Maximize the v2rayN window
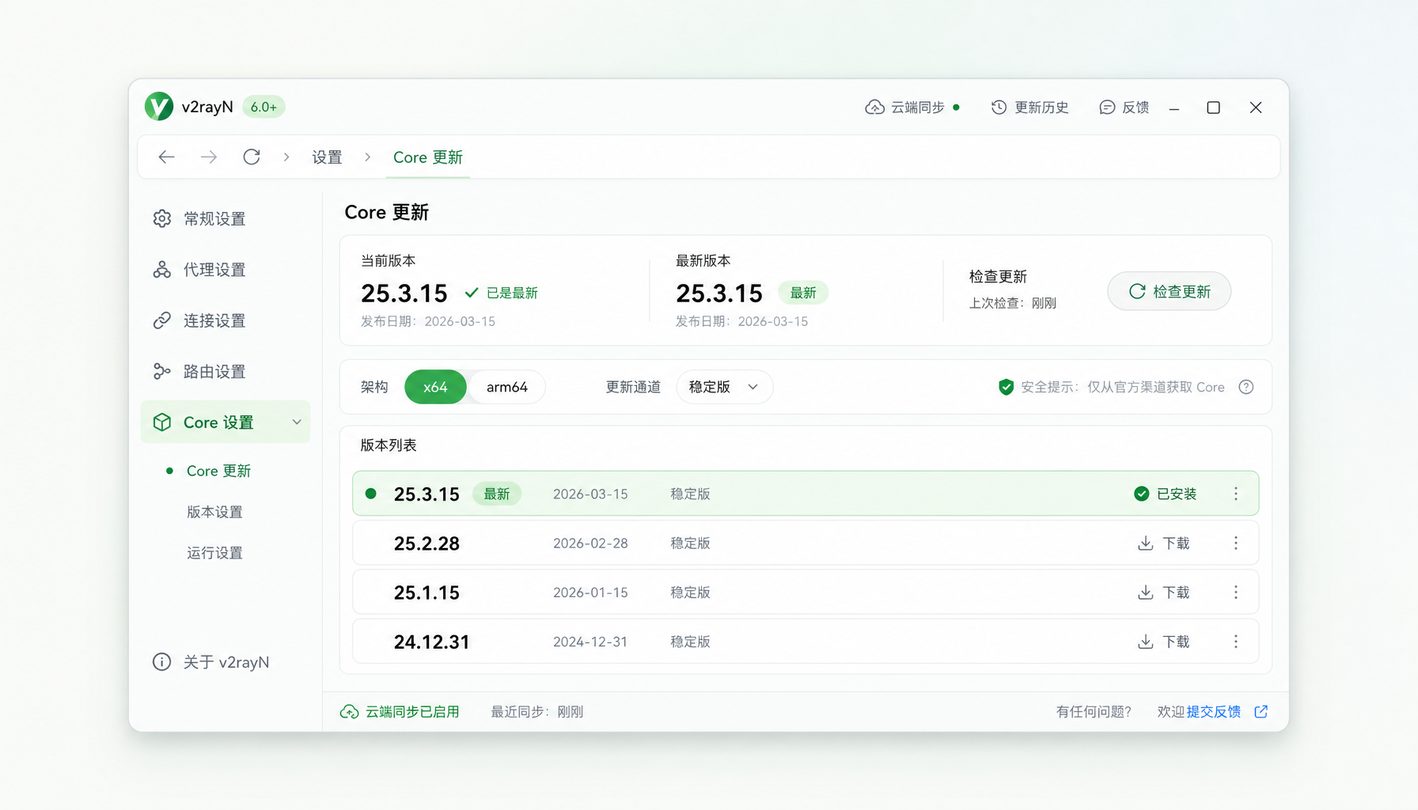1418x810 pixels. tap(1213, 107)
